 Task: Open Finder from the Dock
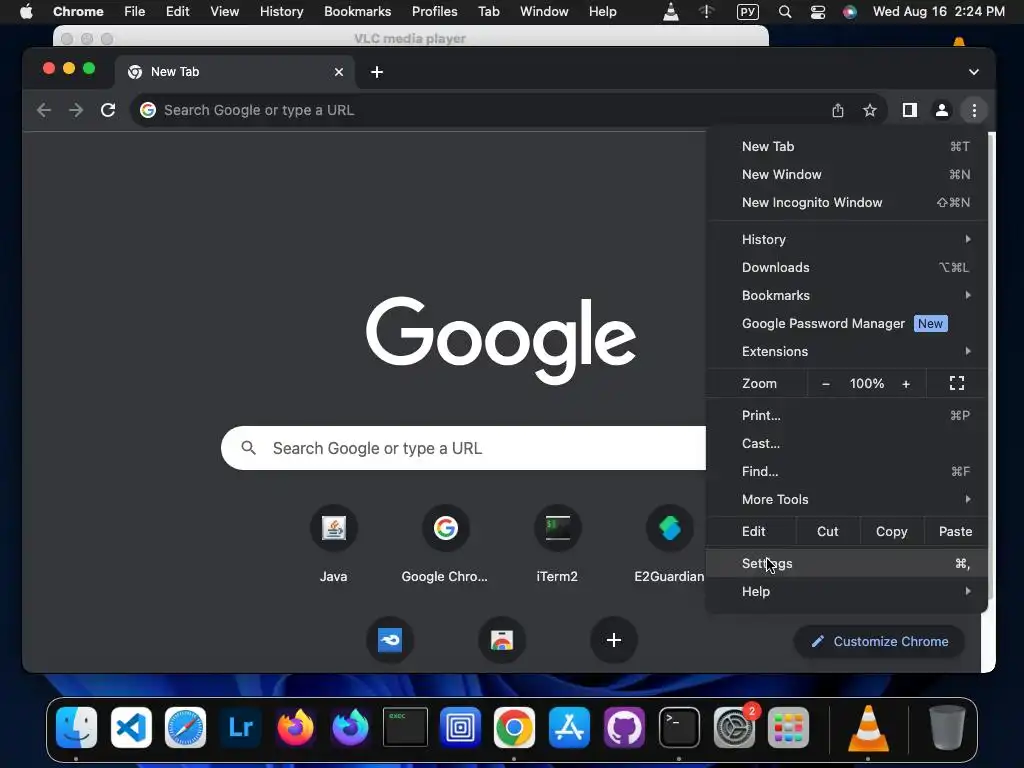pos(76,727)
